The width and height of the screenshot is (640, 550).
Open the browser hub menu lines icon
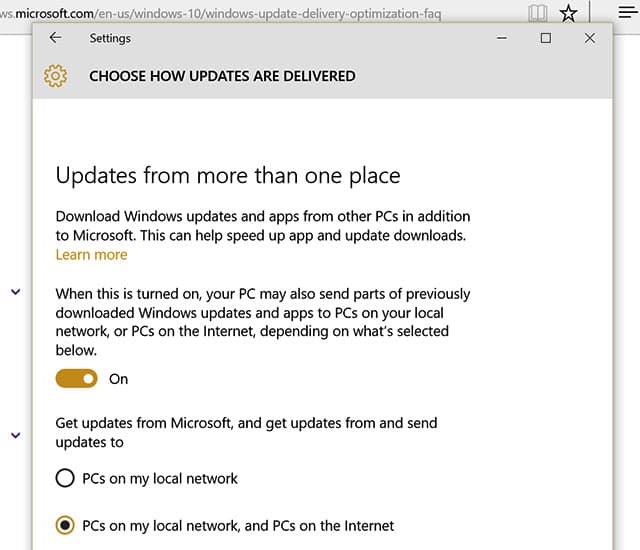[x=628, y=12]
